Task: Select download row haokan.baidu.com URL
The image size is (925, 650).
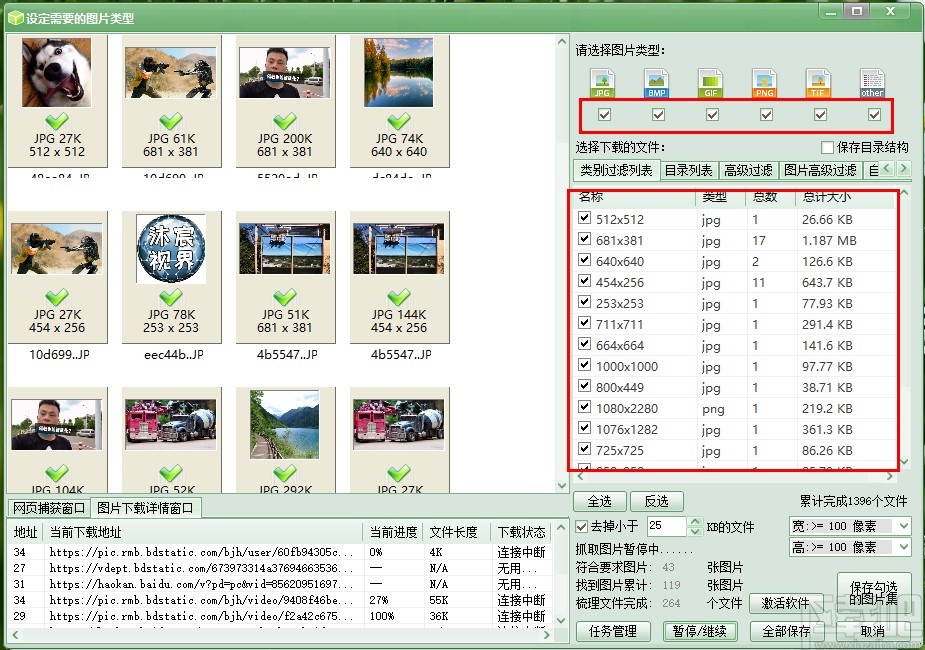Action: click(x=281, y=584)
